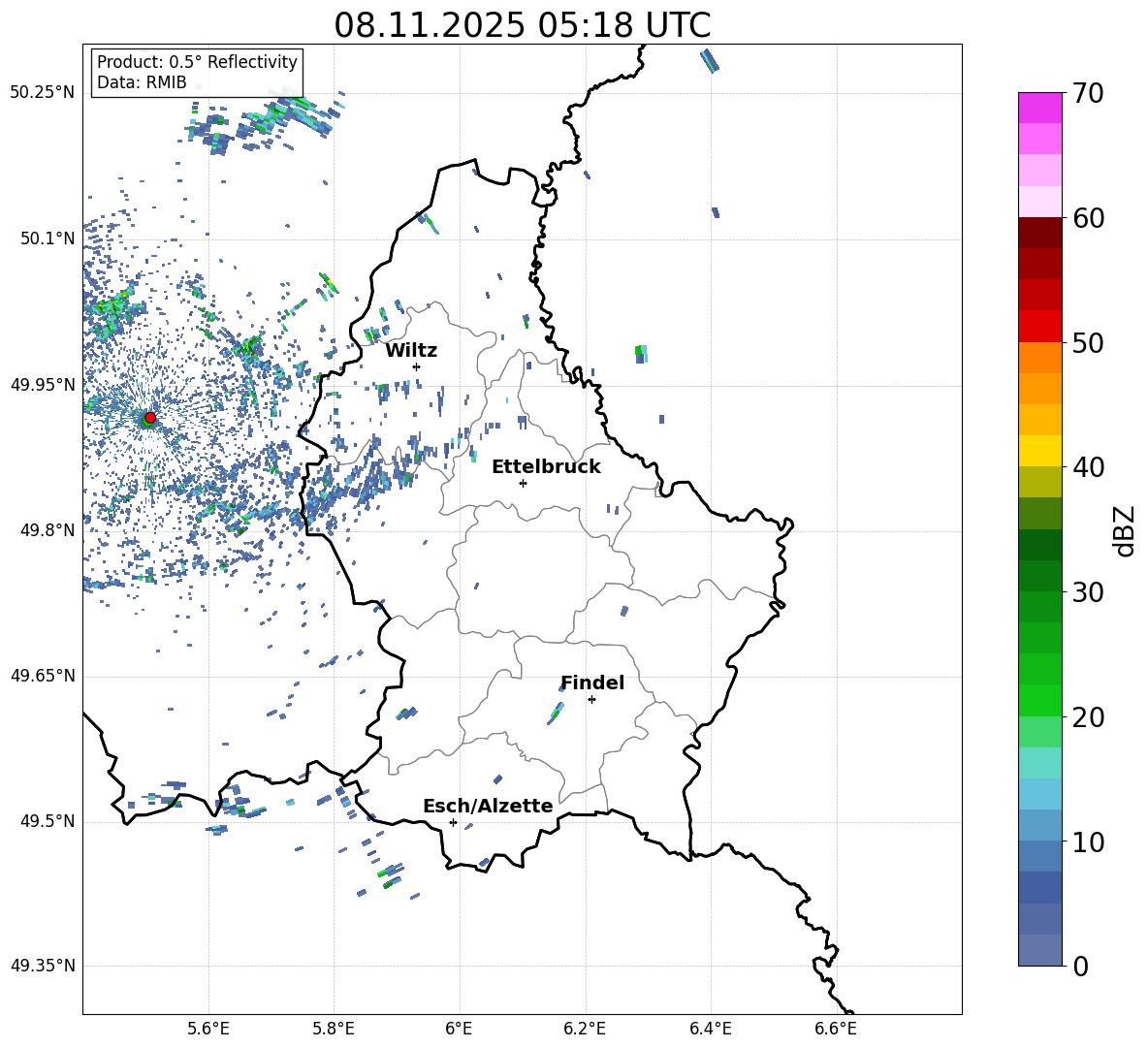Click the green echo near 6.3°E east of border
The height and width of the screenshot is (1048, 1148).
click(641, 354)
